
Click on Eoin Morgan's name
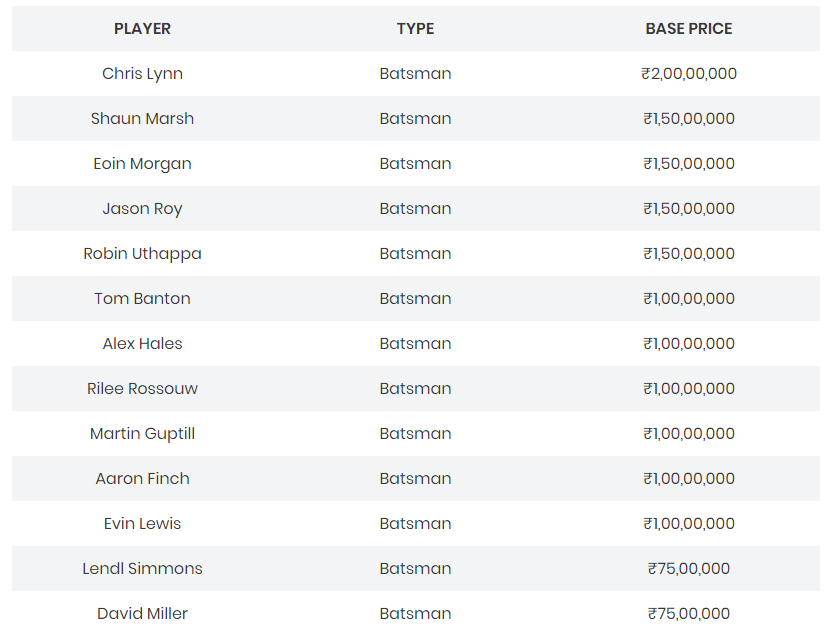pos(142,164)
